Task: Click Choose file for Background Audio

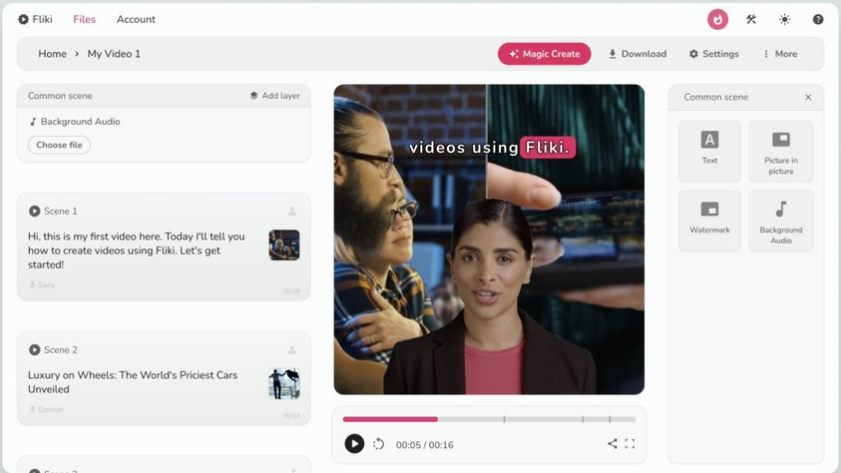Action: point(59,145)
